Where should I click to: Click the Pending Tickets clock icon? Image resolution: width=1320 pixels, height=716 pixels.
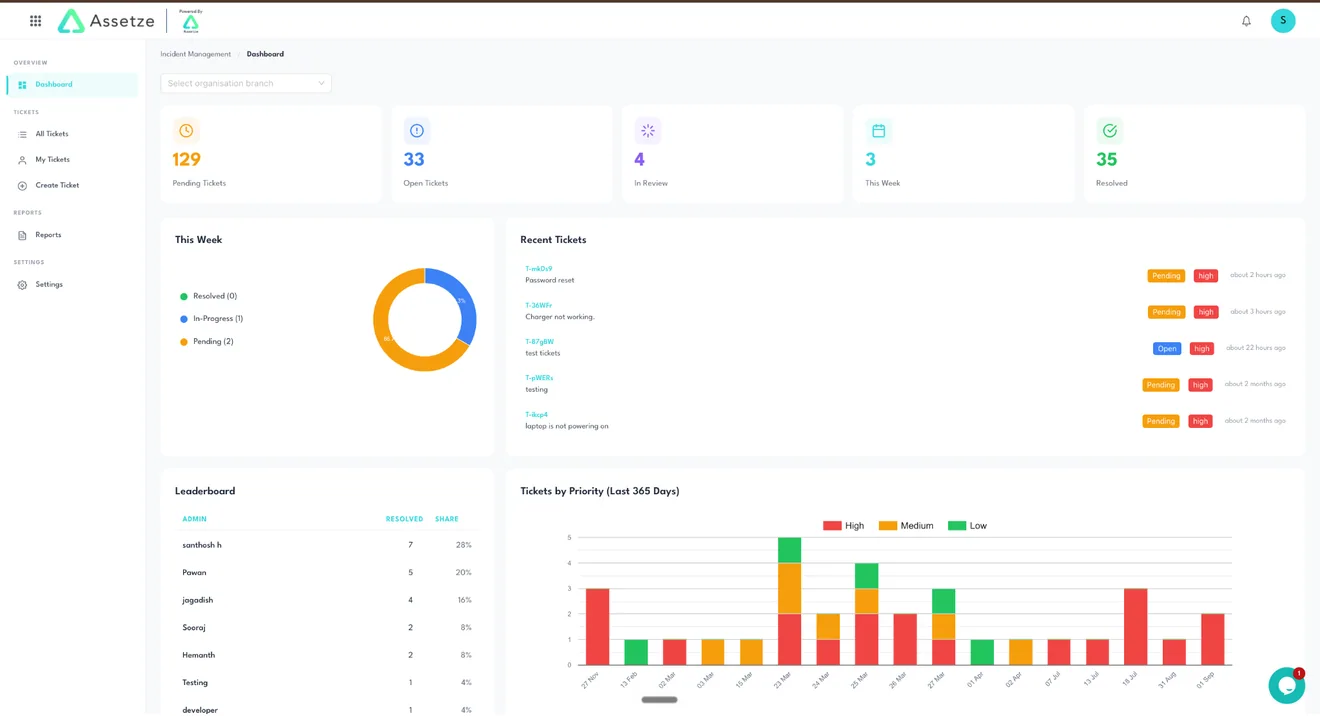pos(186,131)
